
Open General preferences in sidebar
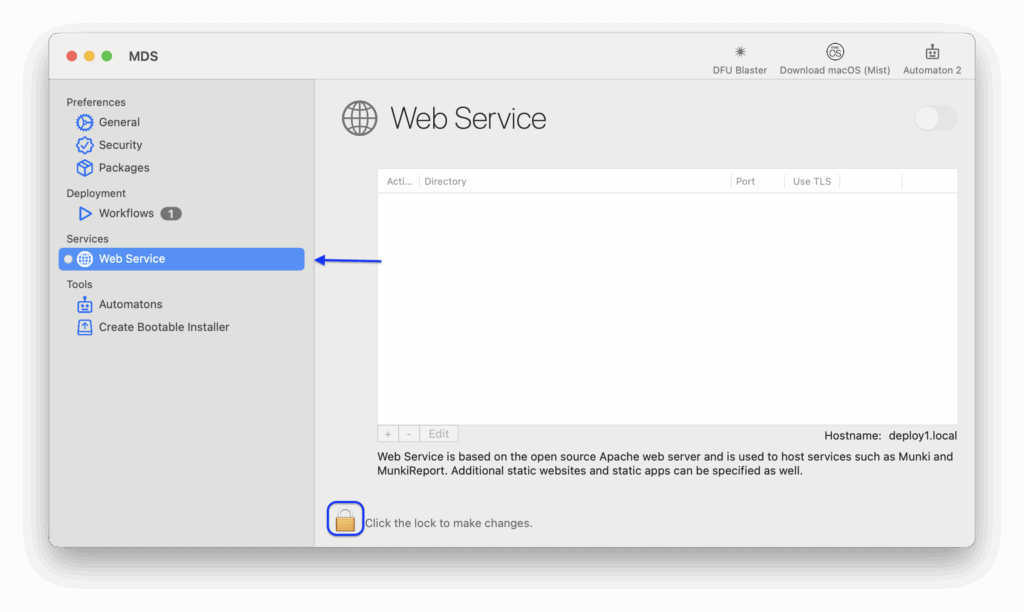pos(119,122)
